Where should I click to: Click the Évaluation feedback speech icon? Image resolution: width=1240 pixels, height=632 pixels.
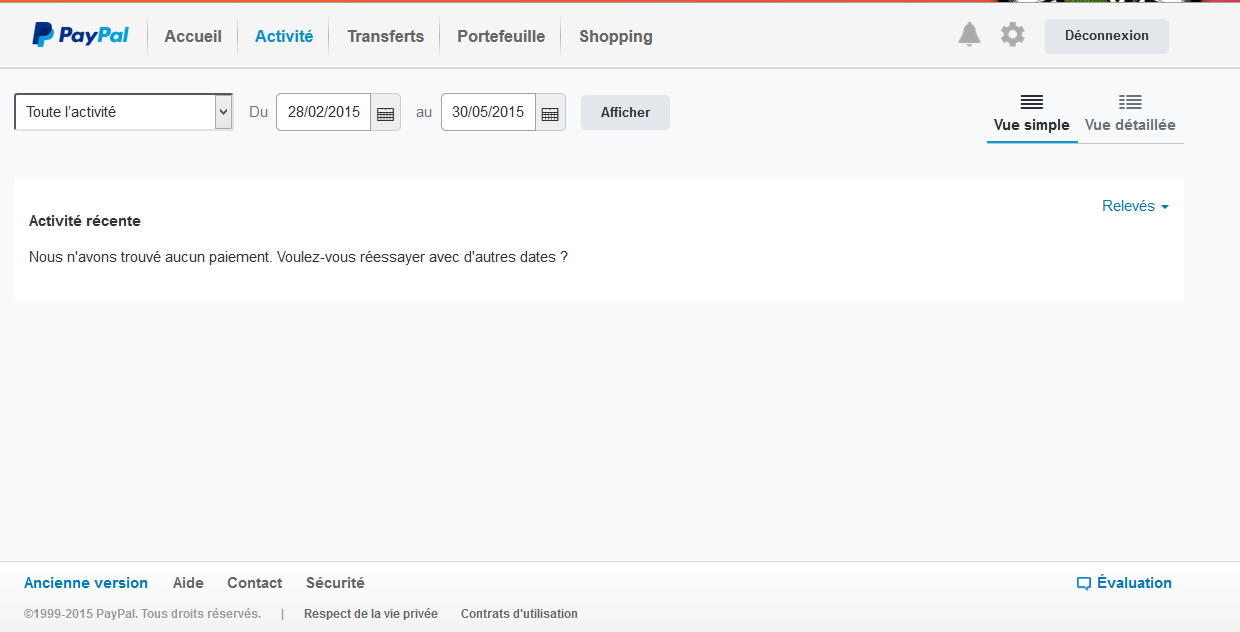click(x=1083, y=584)
